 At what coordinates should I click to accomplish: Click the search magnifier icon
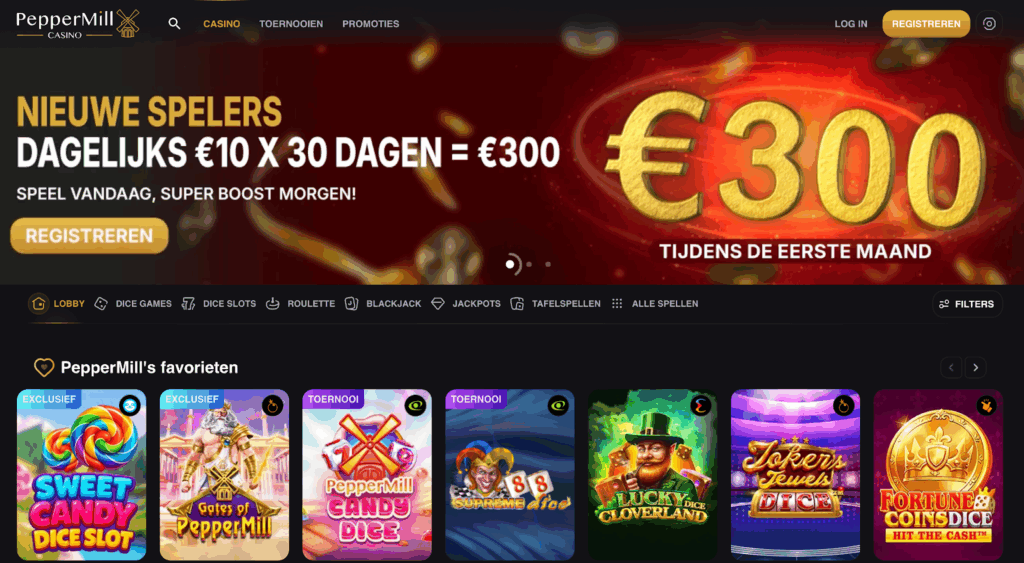point(174,24)
